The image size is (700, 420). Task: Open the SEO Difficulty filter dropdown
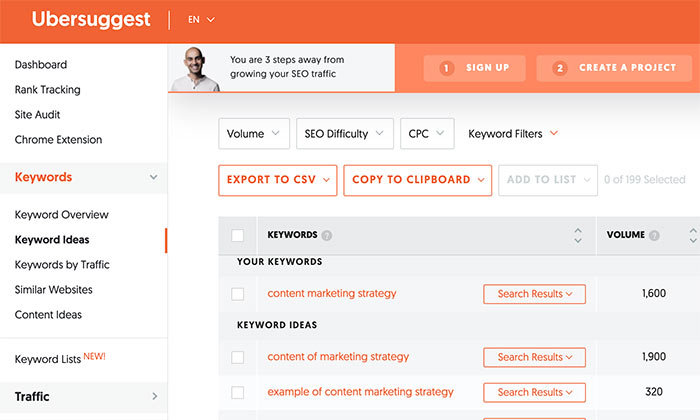point(345,133)
